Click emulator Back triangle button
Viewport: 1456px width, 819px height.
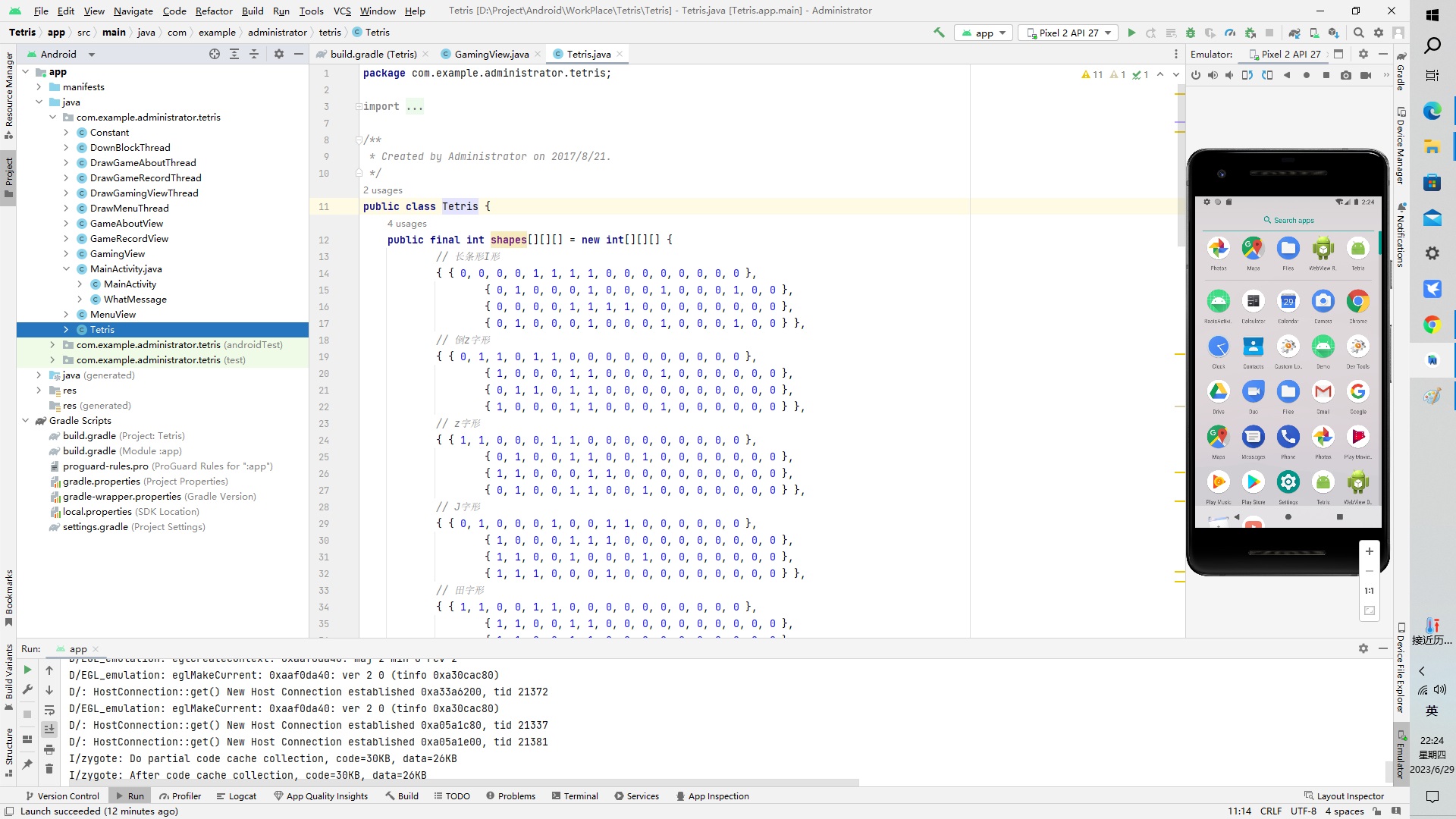1287,75
